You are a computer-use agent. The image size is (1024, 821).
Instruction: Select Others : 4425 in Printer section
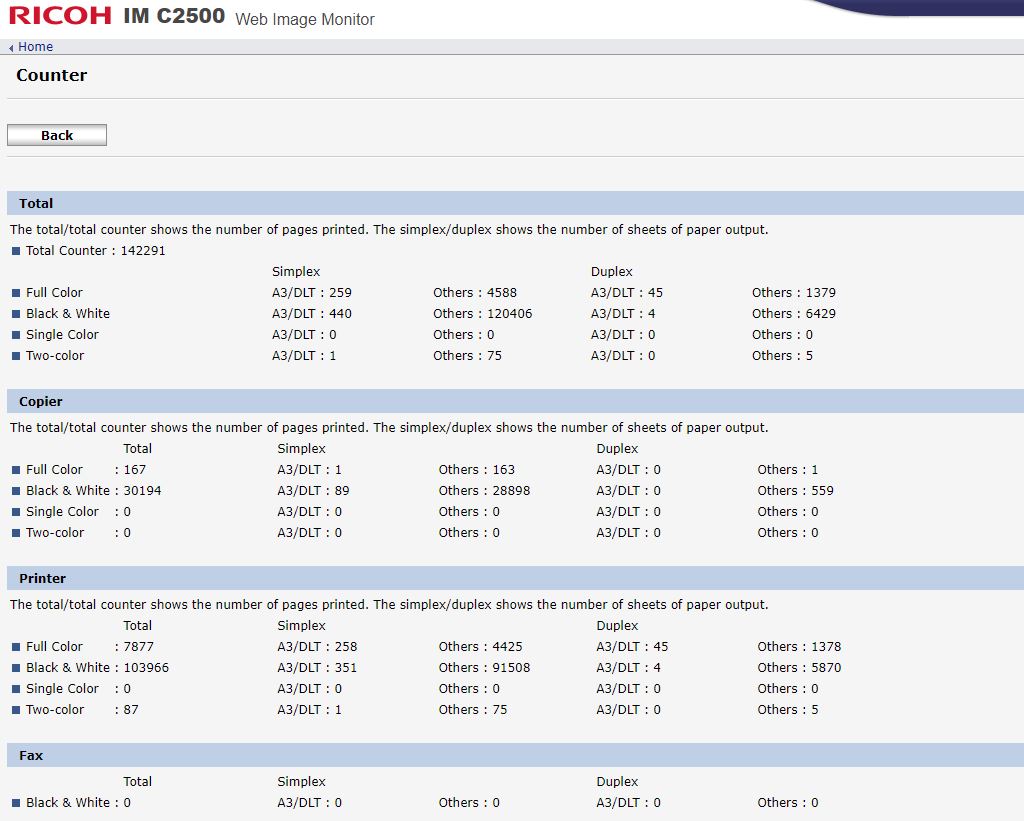click(481, 647)
